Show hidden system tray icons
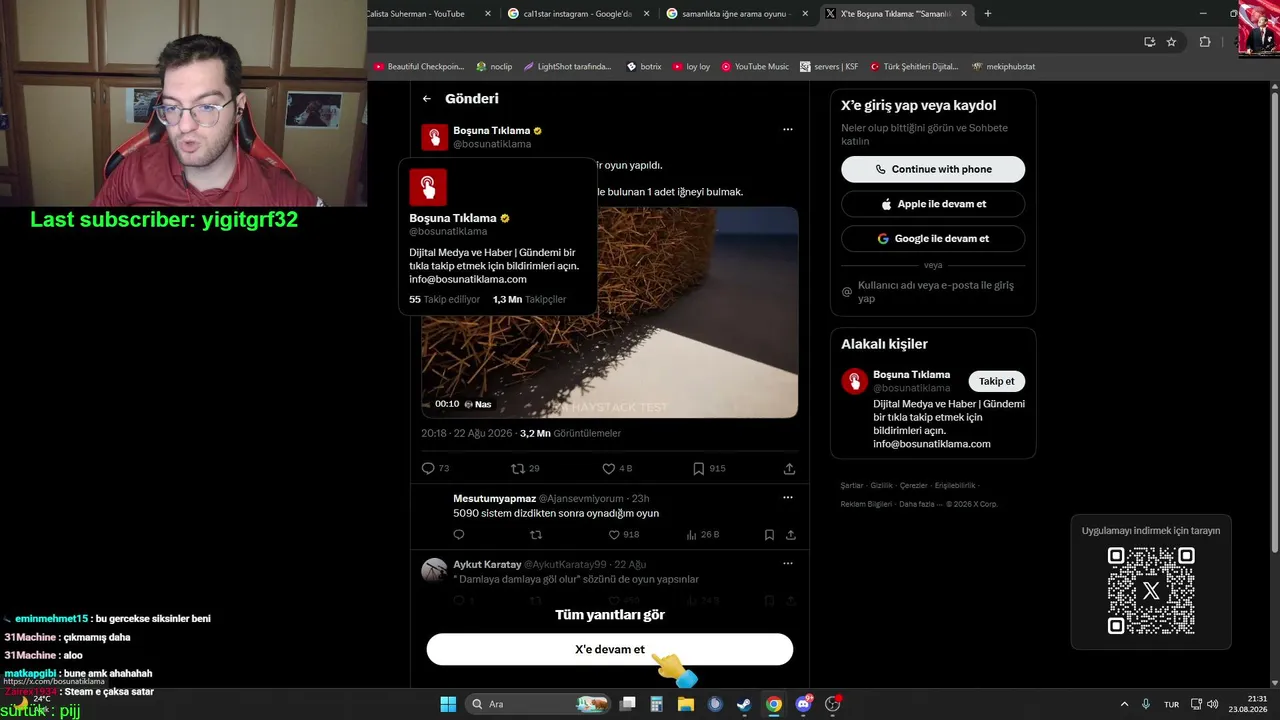This screenshot has height=720, width=1280. [1124, 704]
